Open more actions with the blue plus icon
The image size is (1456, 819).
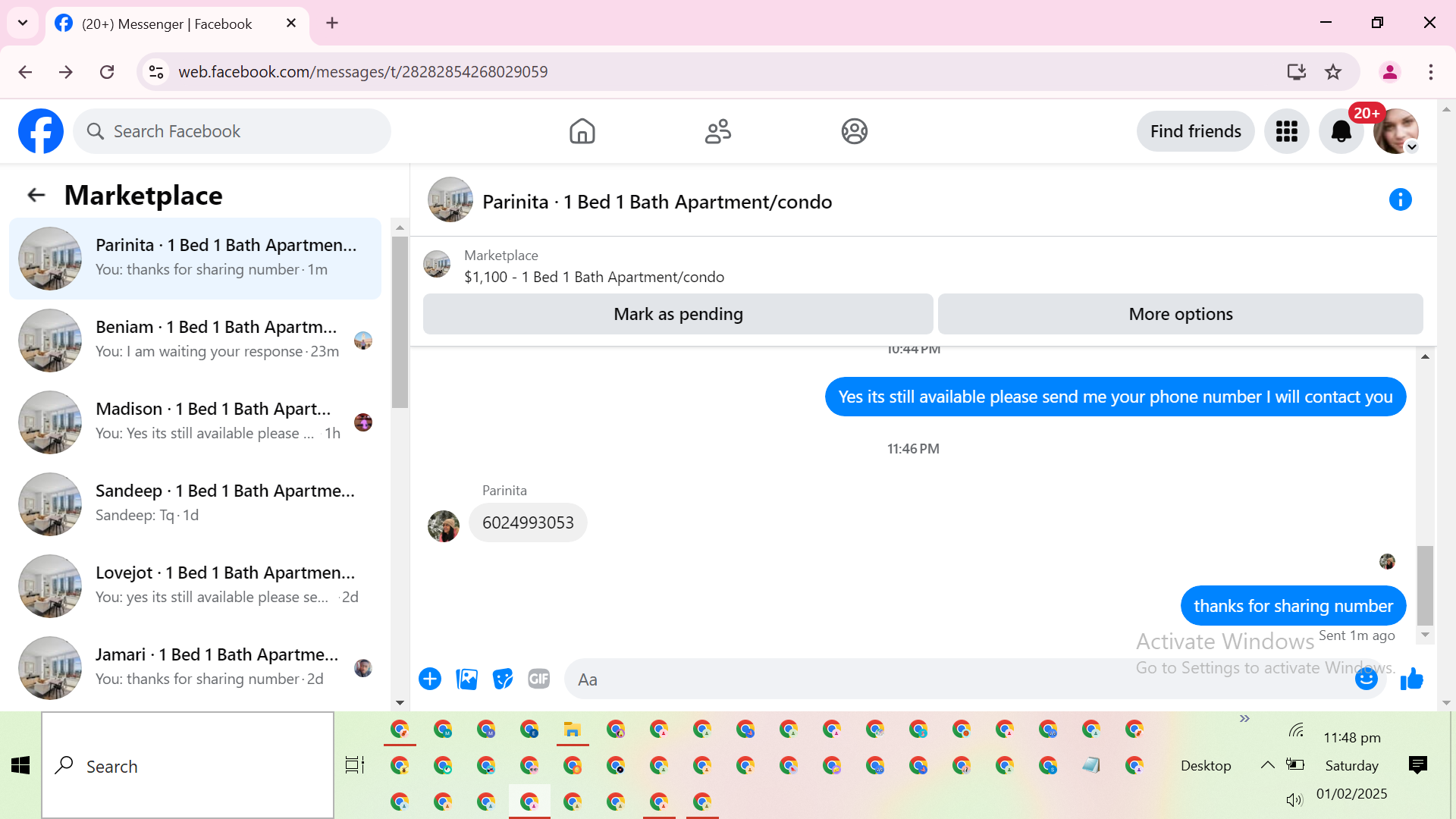430,679
